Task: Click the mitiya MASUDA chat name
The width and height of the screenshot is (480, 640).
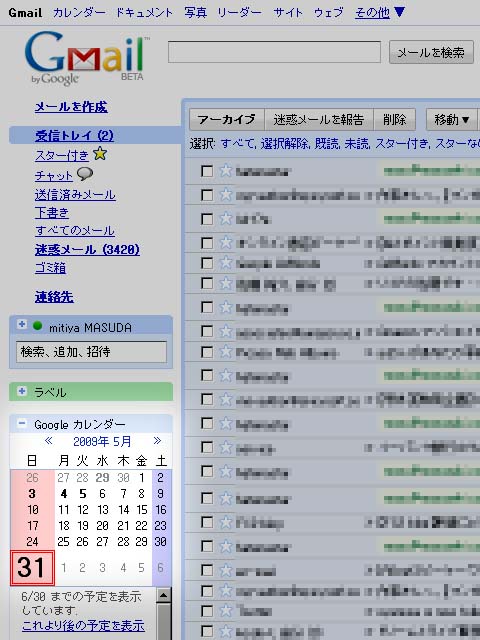Action: tap(90, 327)
